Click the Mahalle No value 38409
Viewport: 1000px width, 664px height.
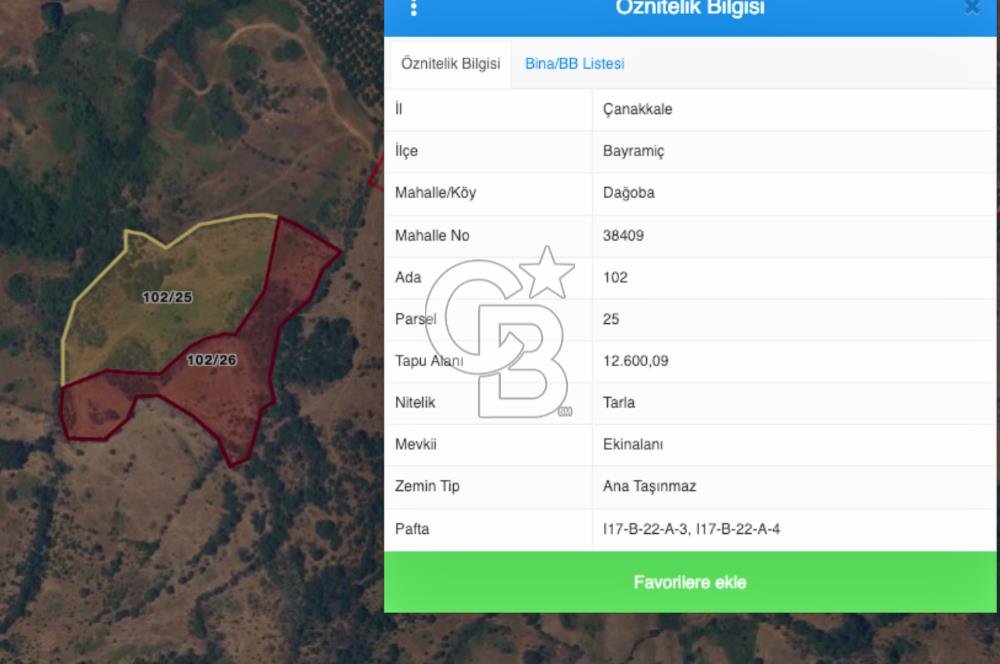pyautogui.click(x=623, y=235)
